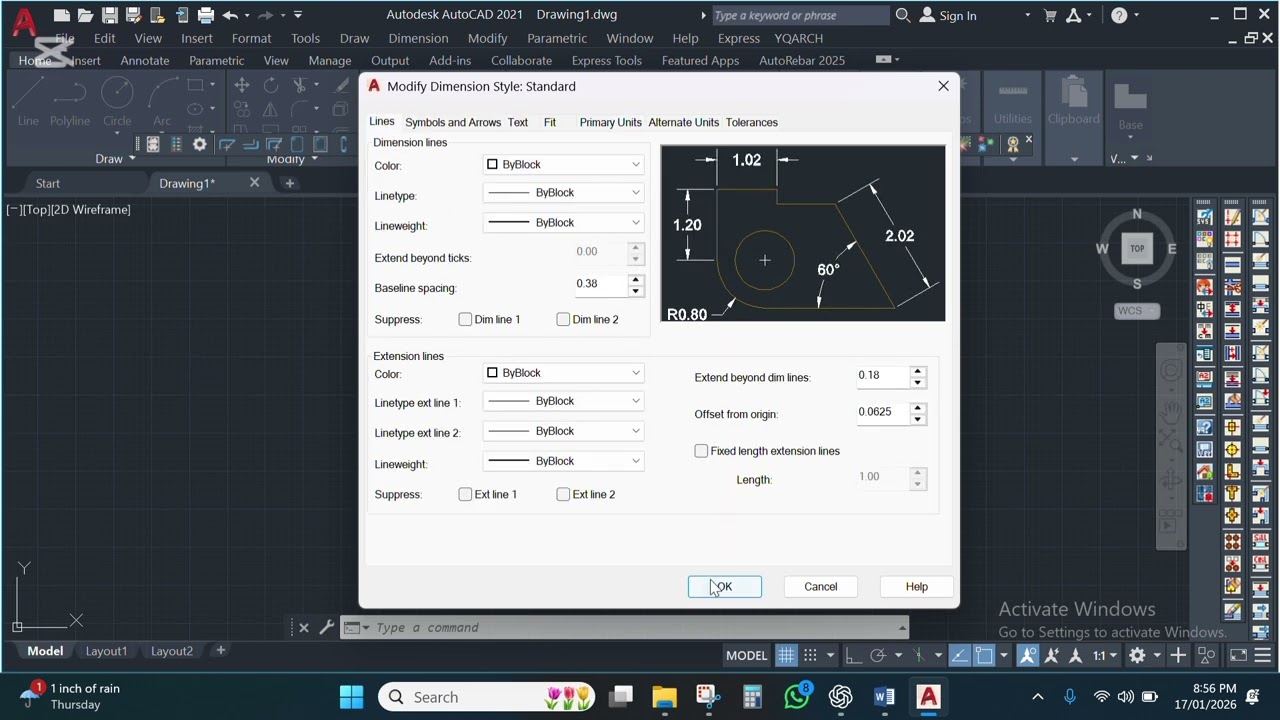Click the New drawing icon in quick access toolbar

click(62, 15)
